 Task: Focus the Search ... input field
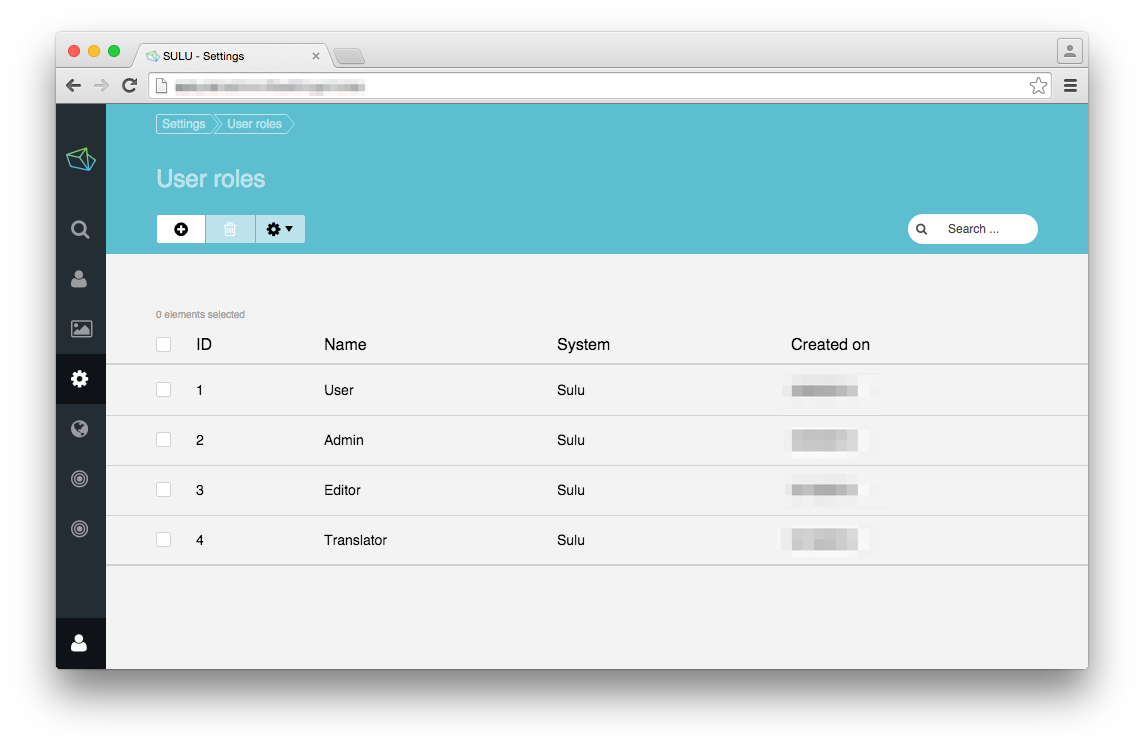[973, 229]
